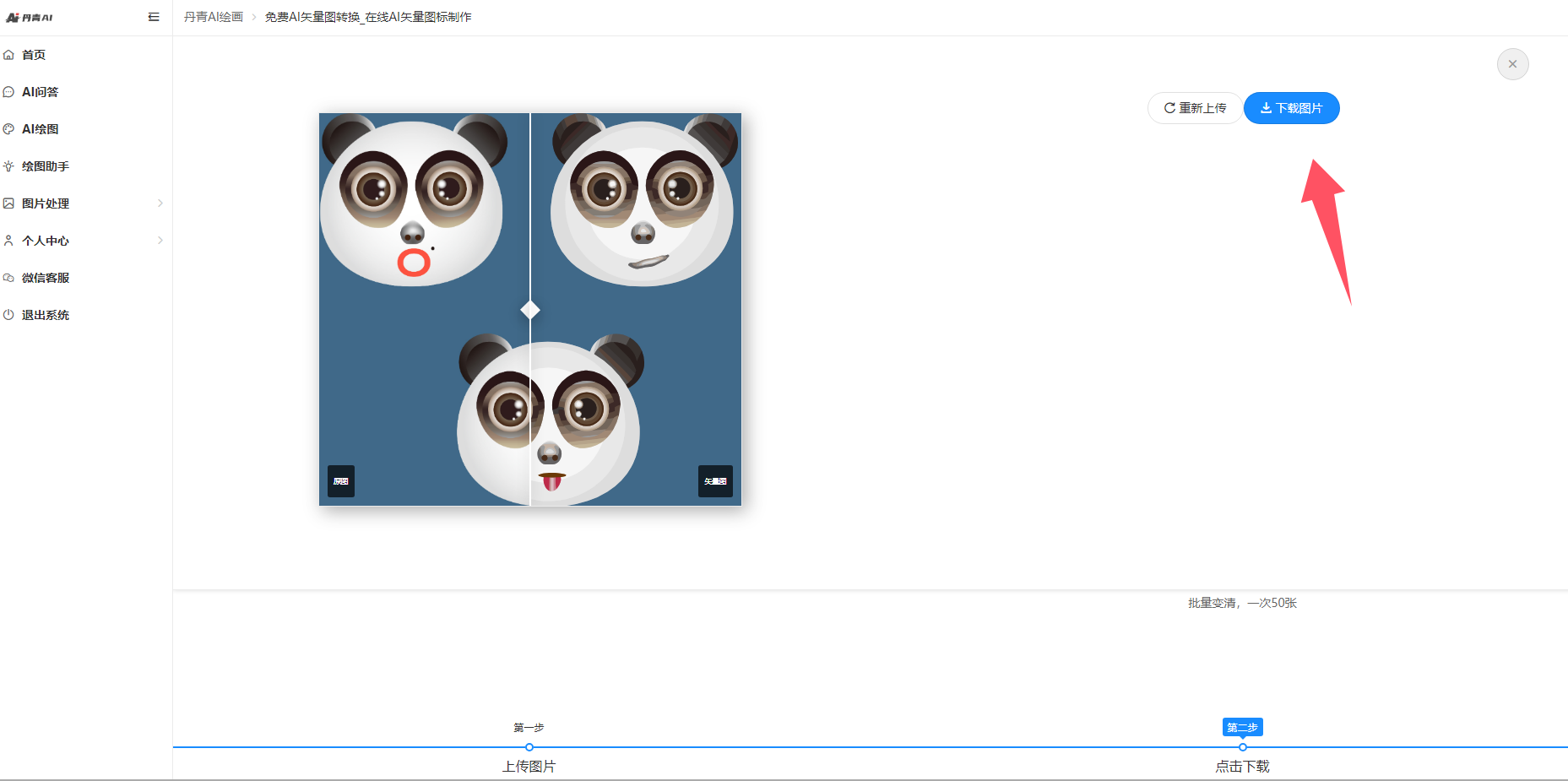Viewport: 1568px width, 781px height.
Task: Close the preview with the round X button
Action: [1512, 64]
